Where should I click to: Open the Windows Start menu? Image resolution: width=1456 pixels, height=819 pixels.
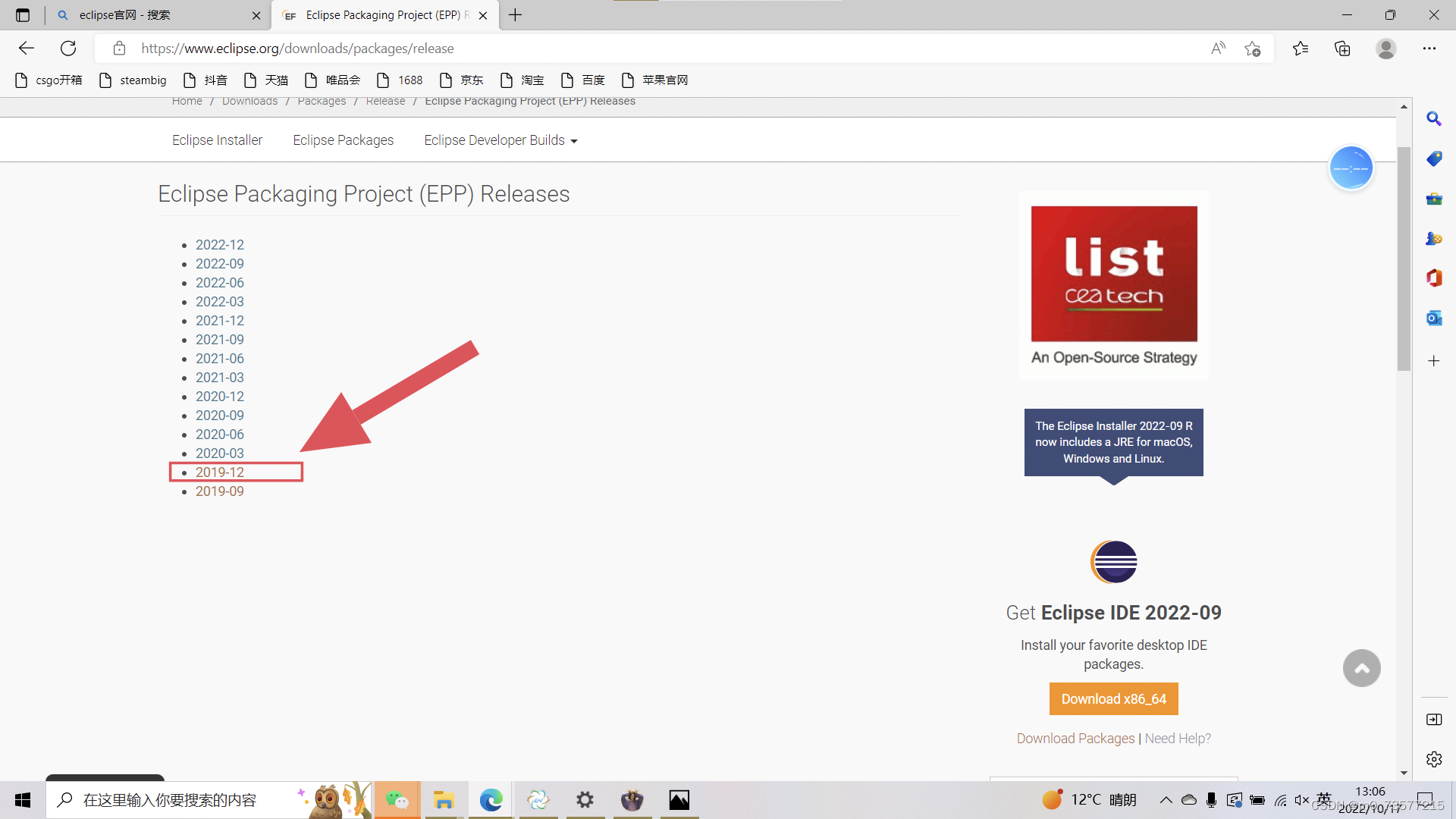point(23,800)
